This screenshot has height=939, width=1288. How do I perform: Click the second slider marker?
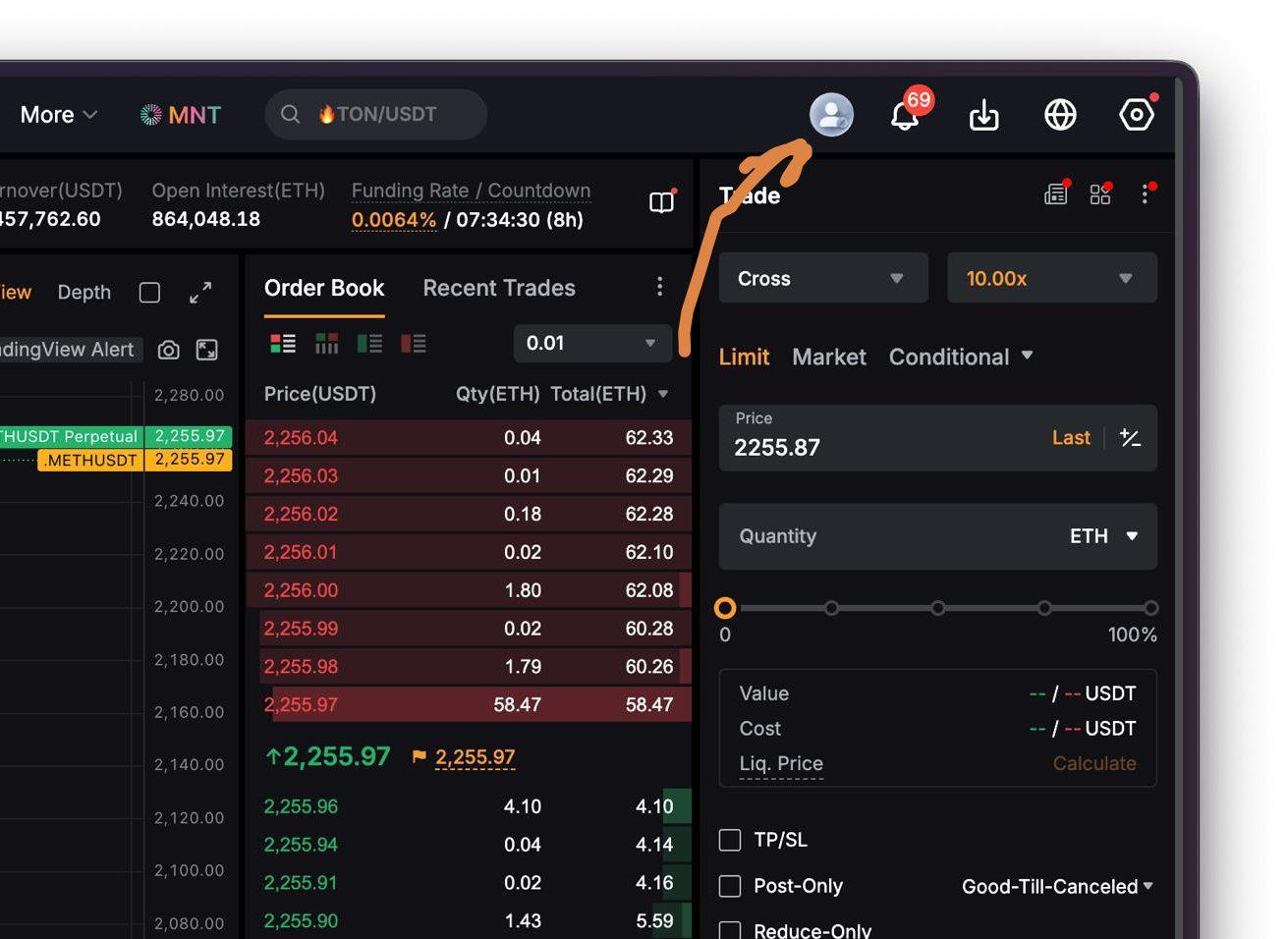coord(831,608)
